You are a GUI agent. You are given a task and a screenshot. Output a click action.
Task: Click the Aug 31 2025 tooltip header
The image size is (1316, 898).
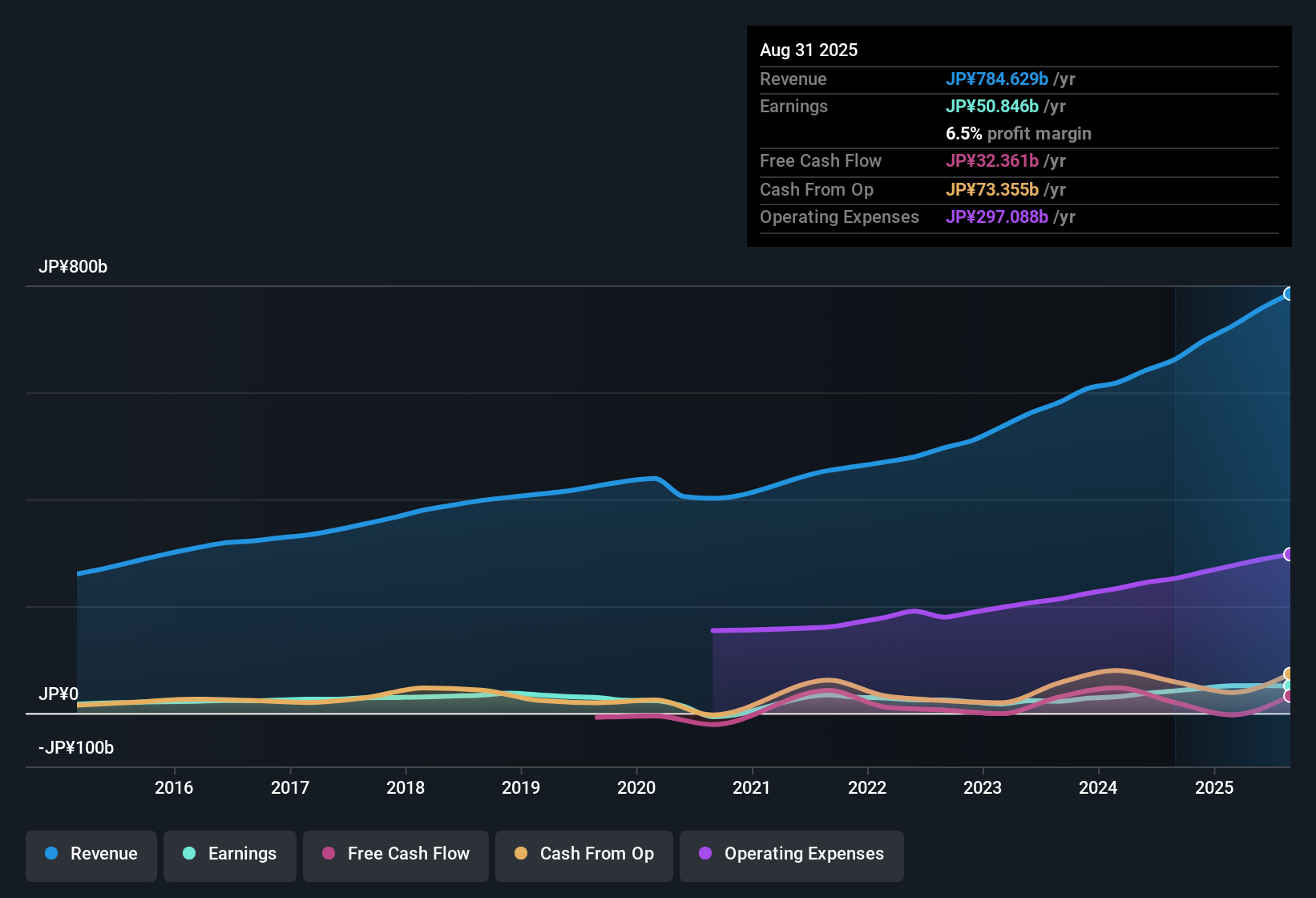pyautogui.click(x=809, y=50)
